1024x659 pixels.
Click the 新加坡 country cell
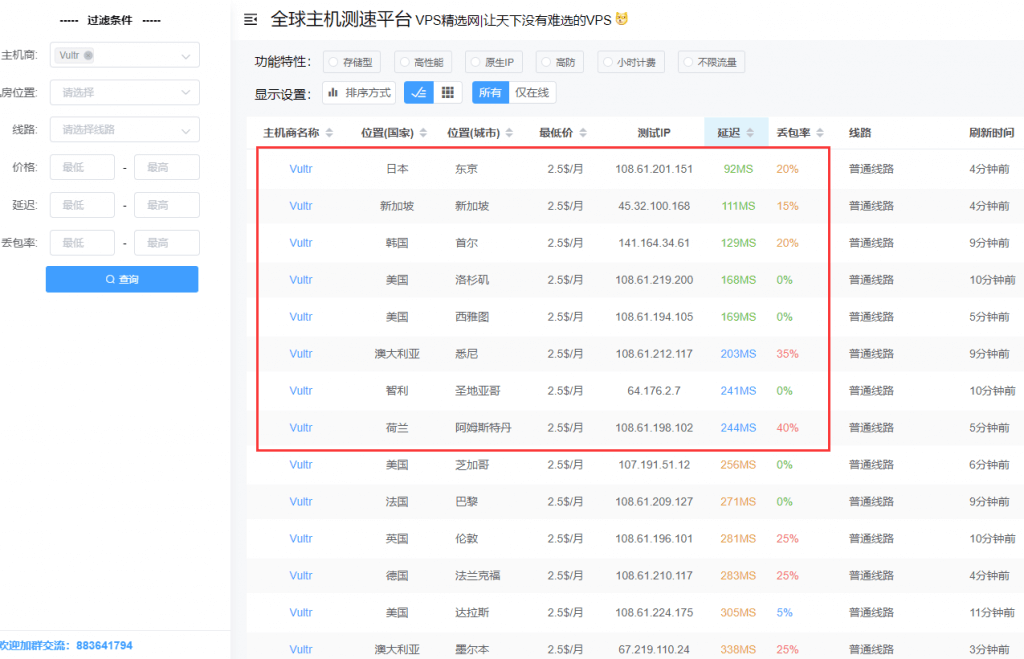point(397,206)
